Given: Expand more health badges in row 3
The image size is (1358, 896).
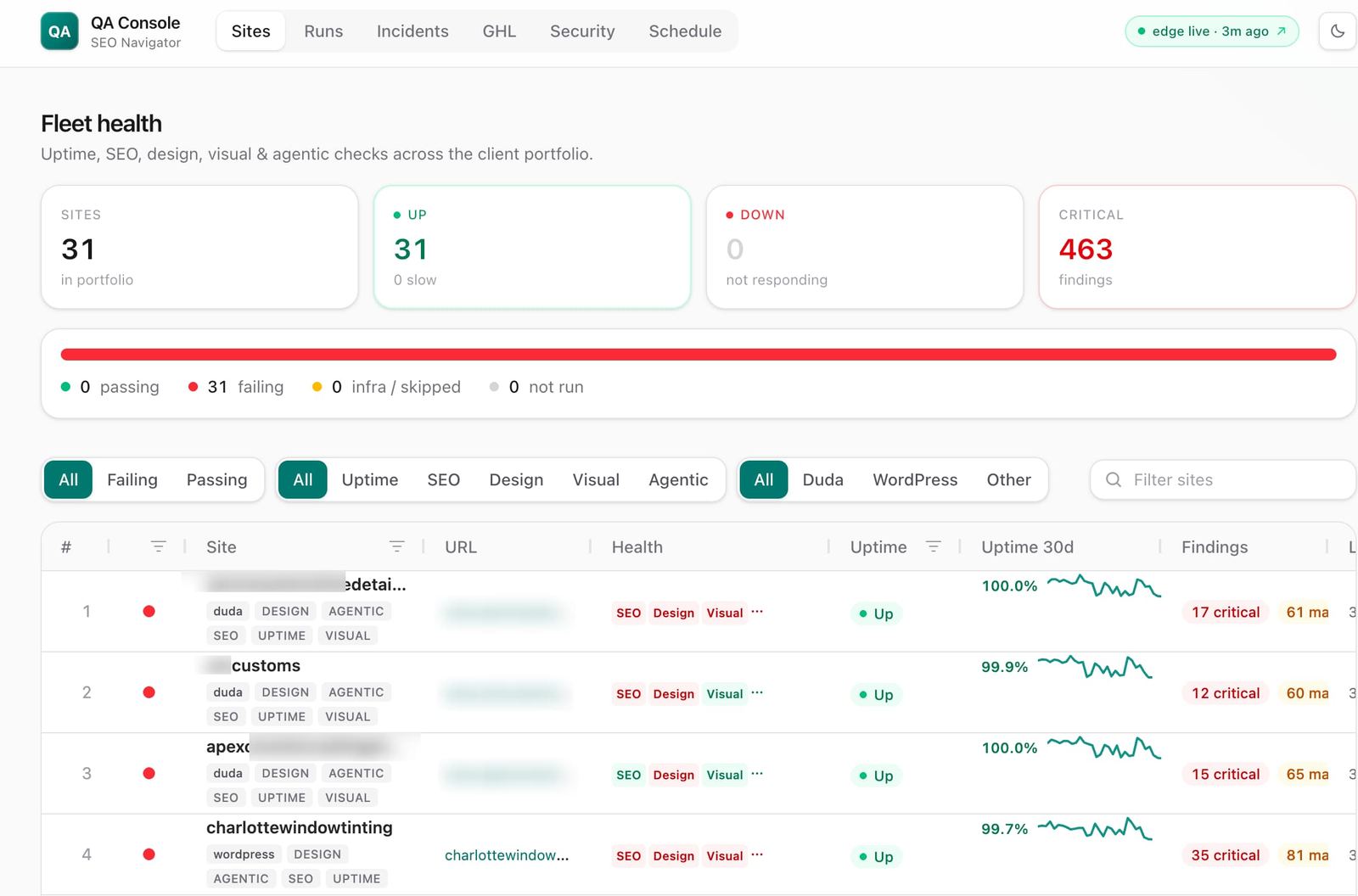Looking at the screenshot, I should pos(757,773).
